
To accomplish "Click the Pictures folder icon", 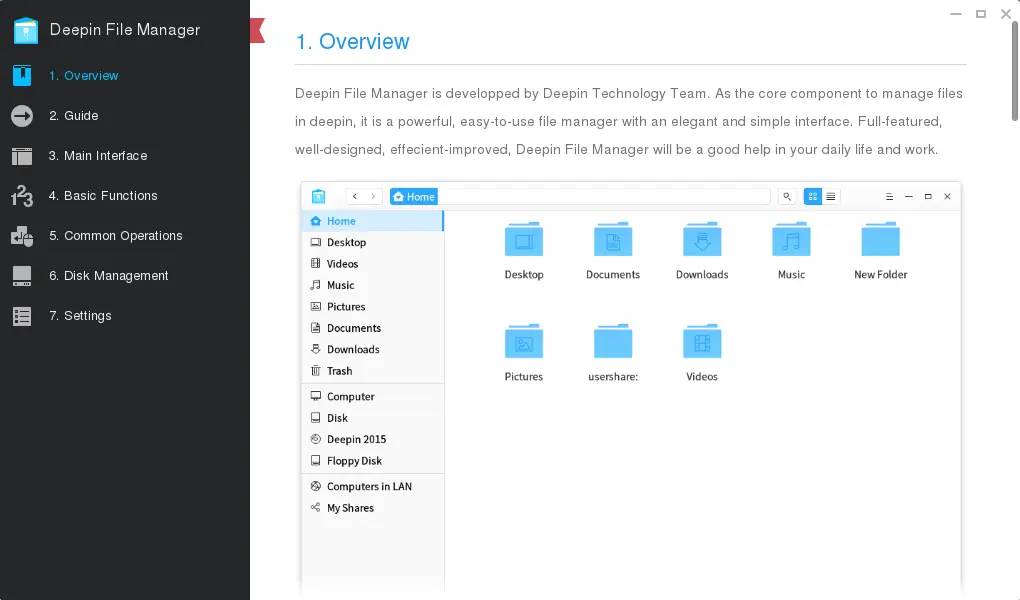I will point(524,340).
